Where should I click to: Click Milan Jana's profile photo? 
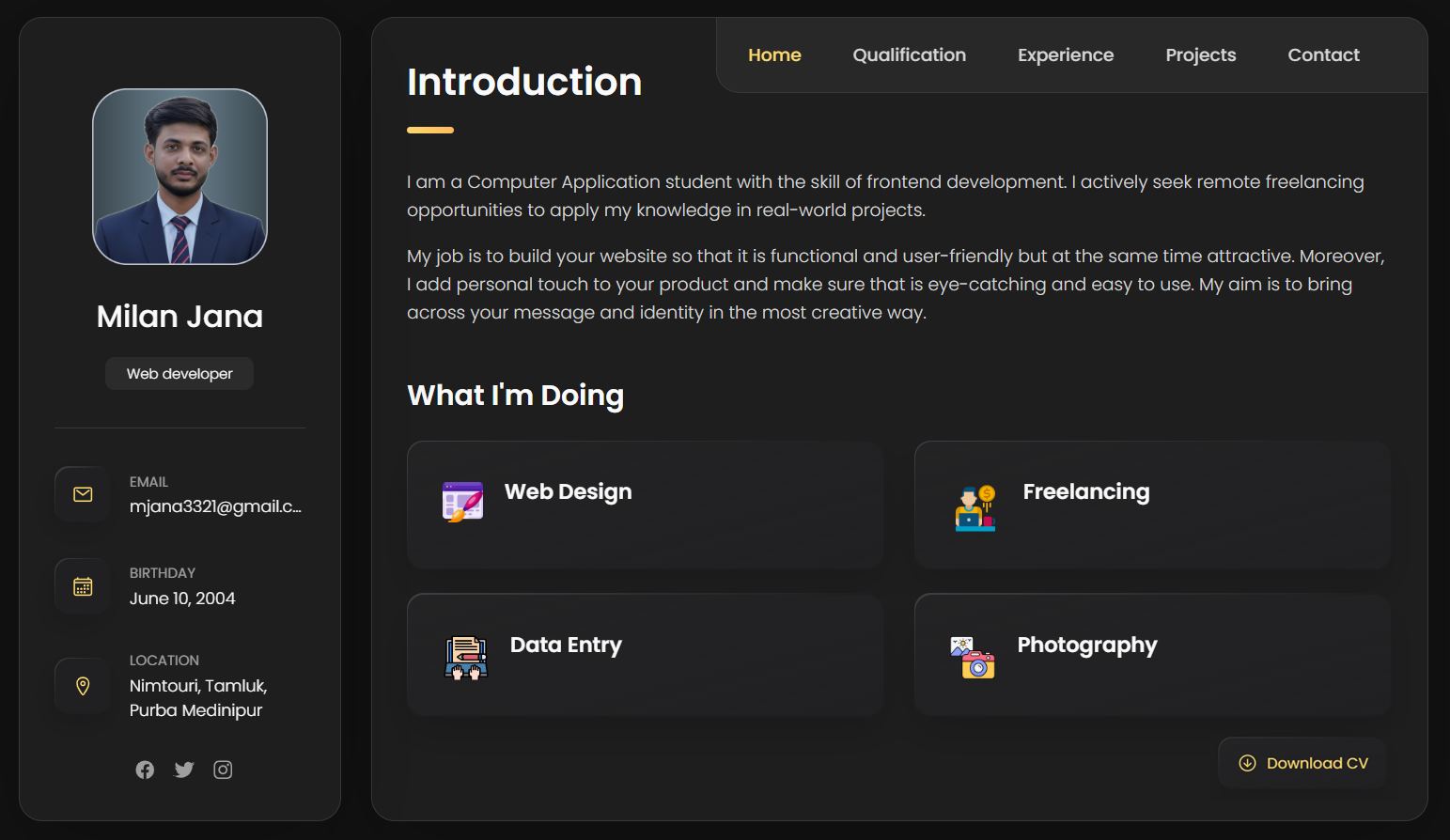point(179,177)
